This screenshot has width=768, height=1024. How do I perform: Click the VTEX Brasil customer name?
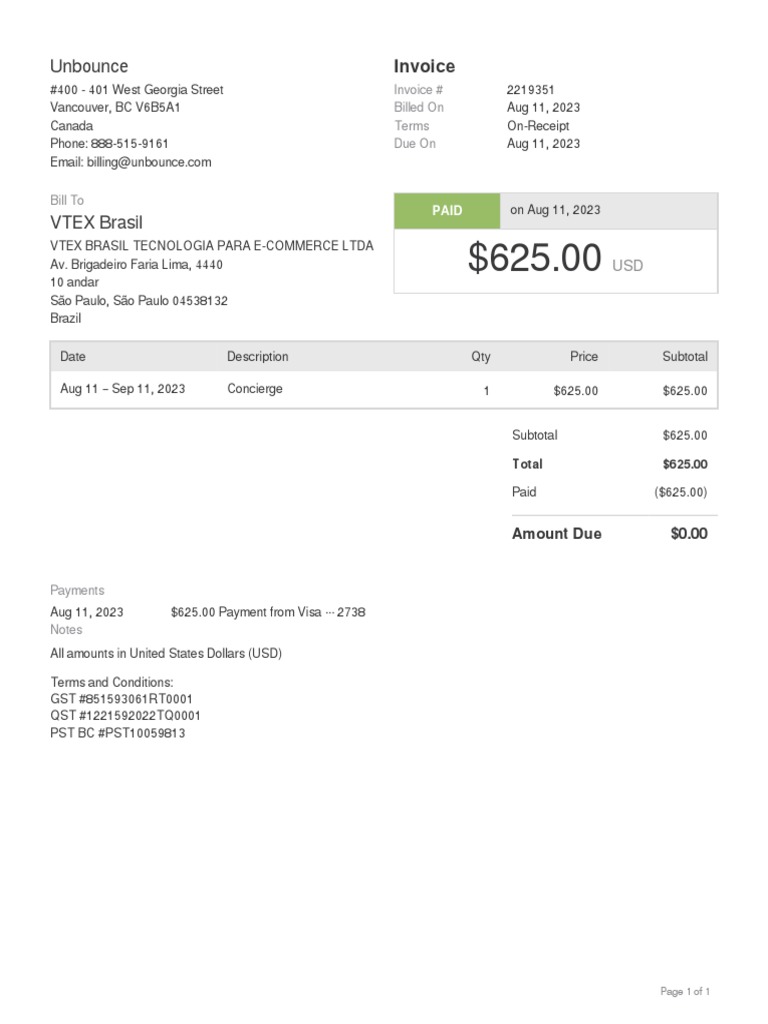[97, 222]
